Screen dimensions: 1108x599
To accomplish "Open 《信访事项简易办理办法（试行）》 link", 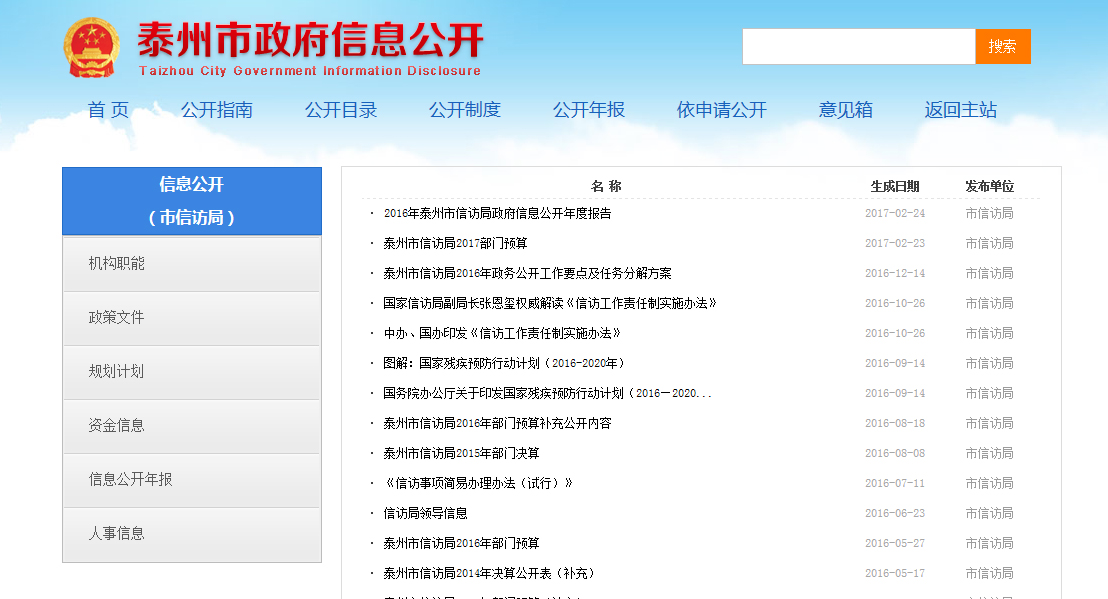I will [x=478, y=483].
